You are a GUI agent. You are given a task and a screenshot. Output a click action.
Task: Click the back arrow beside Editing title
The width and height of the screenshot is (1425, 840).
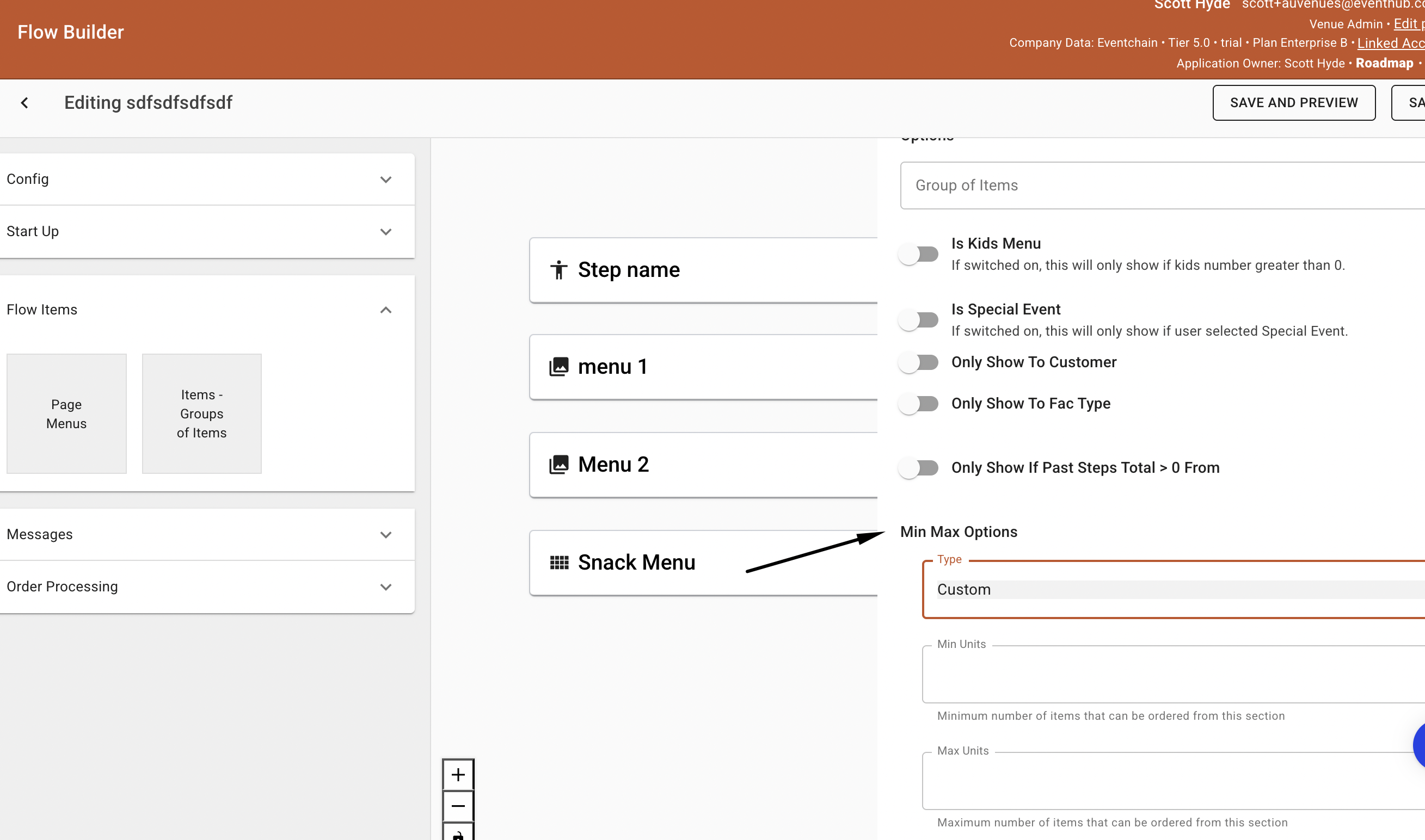tap(24, 102)
